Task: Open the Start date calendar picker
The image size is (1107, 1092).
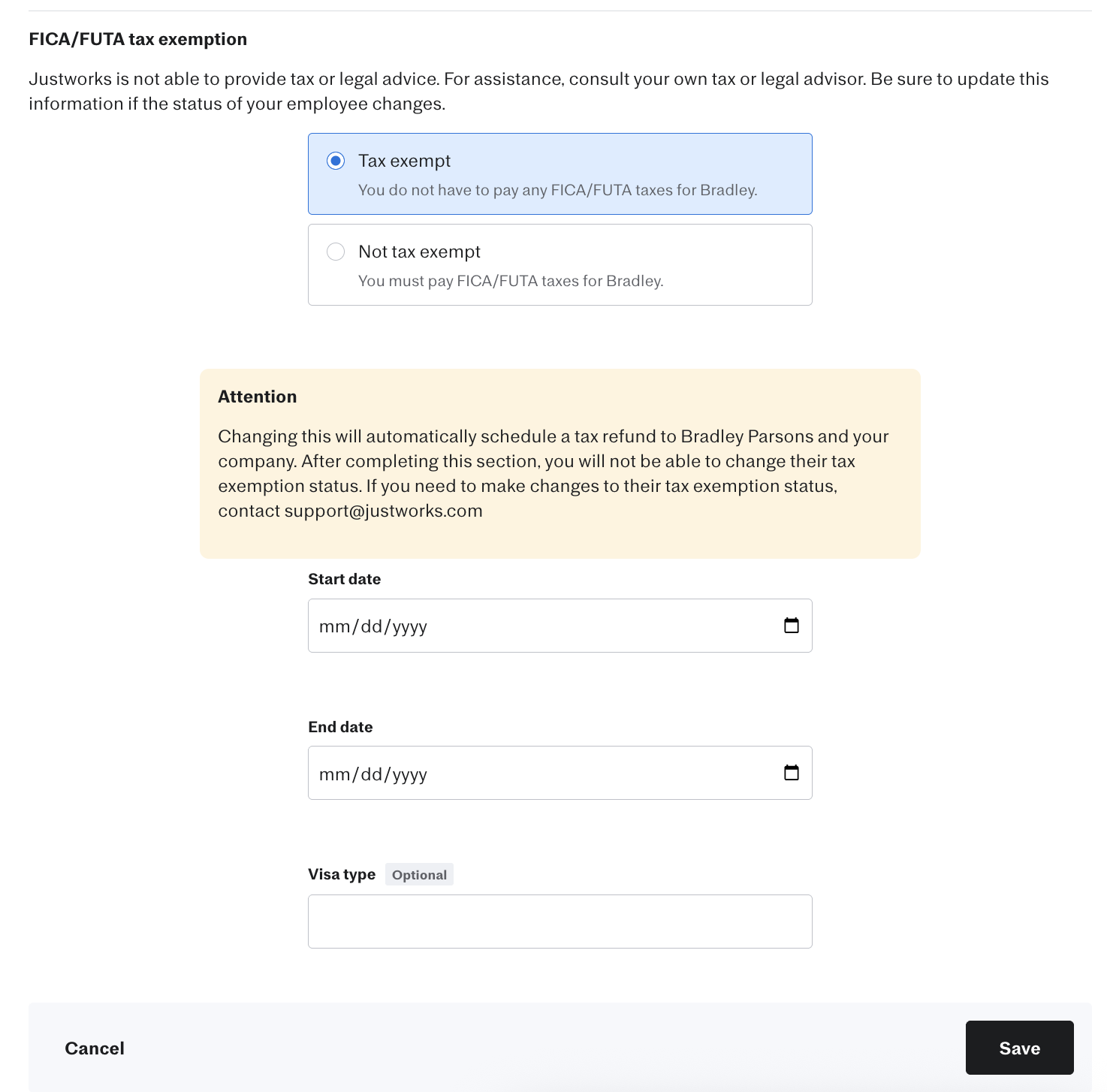Action: click(x=791, y=626)
